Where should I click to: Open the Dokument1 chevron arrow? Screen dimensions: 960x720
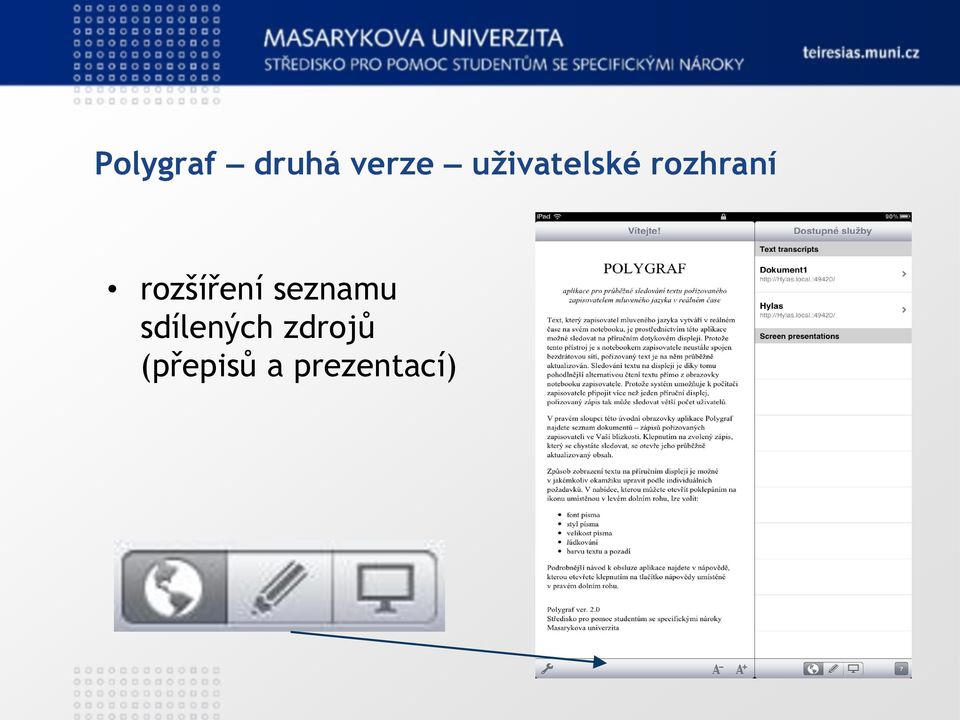click(x=904, y=274)
